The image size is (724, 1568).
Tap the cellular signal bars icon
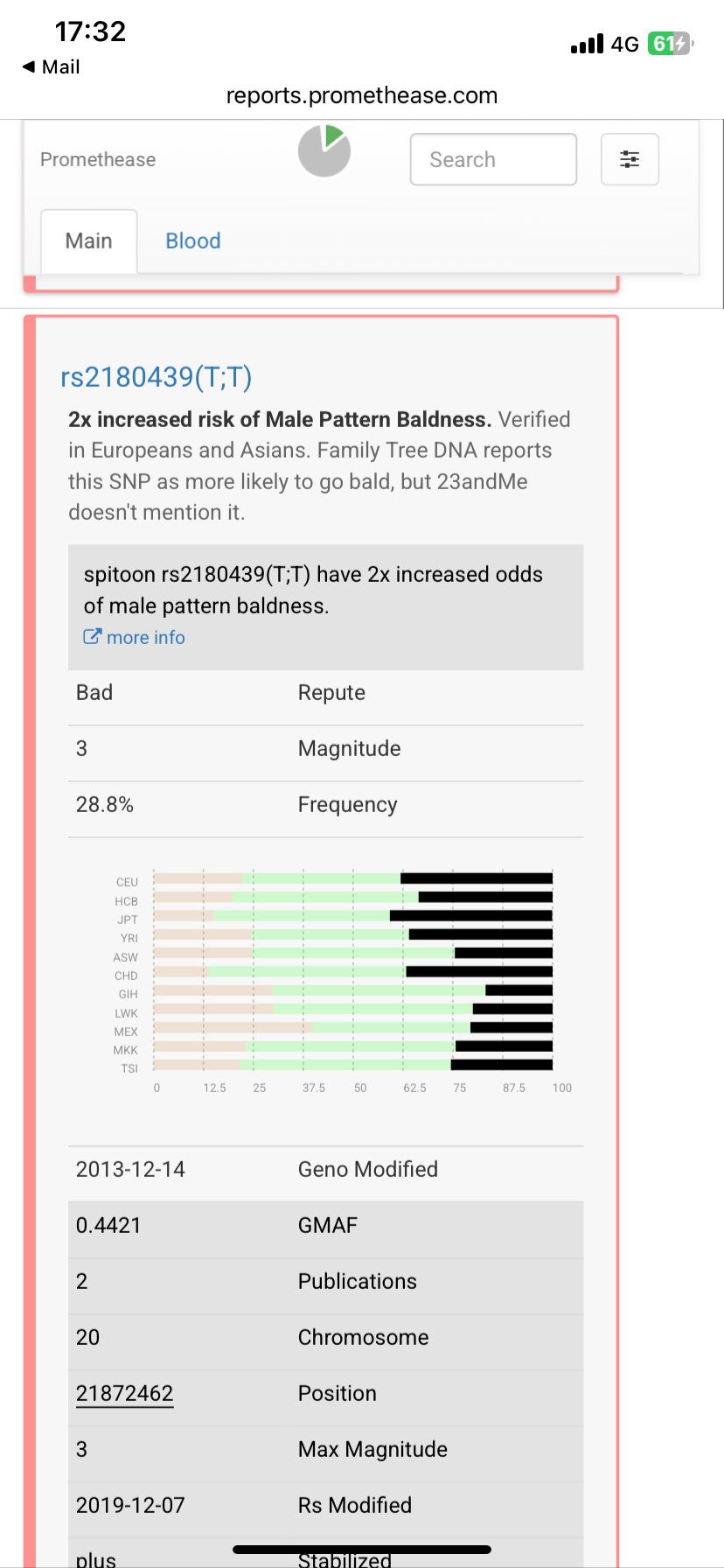587,44
